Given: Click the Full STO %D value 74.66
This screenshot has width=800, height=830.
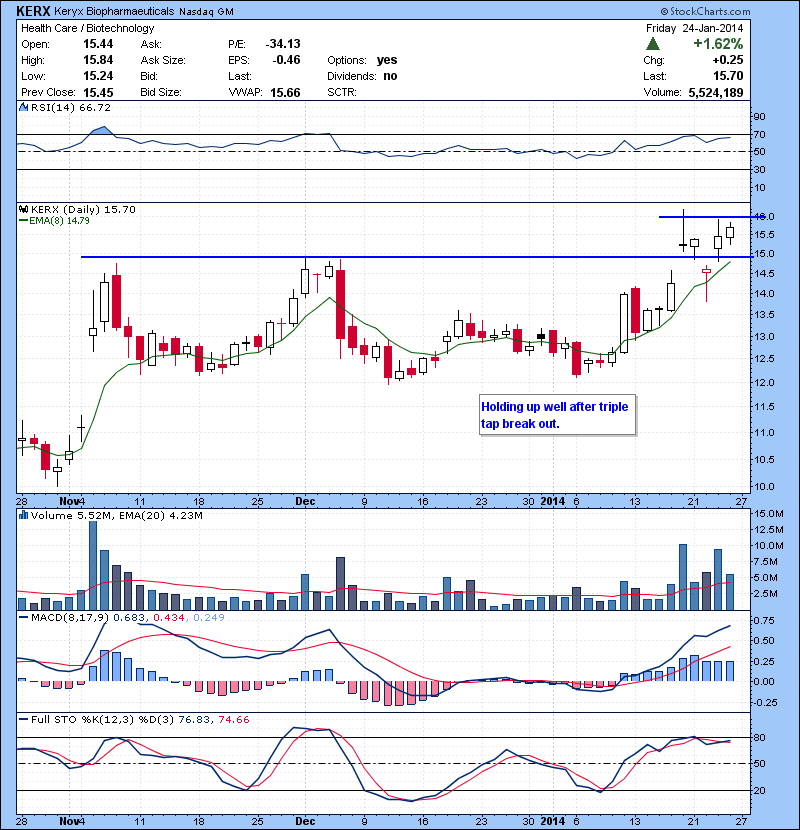Looking at the screenshot, I should point(233,719).
